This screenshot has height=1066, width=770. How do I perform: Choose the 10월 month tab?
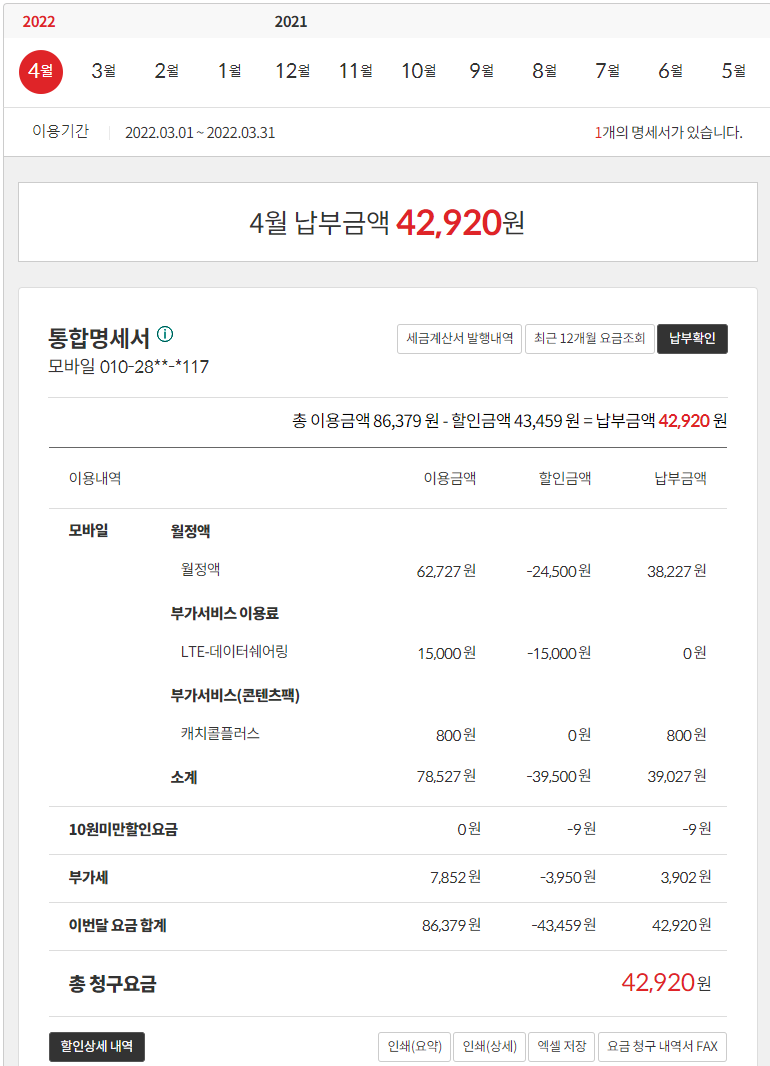[418, 71]
